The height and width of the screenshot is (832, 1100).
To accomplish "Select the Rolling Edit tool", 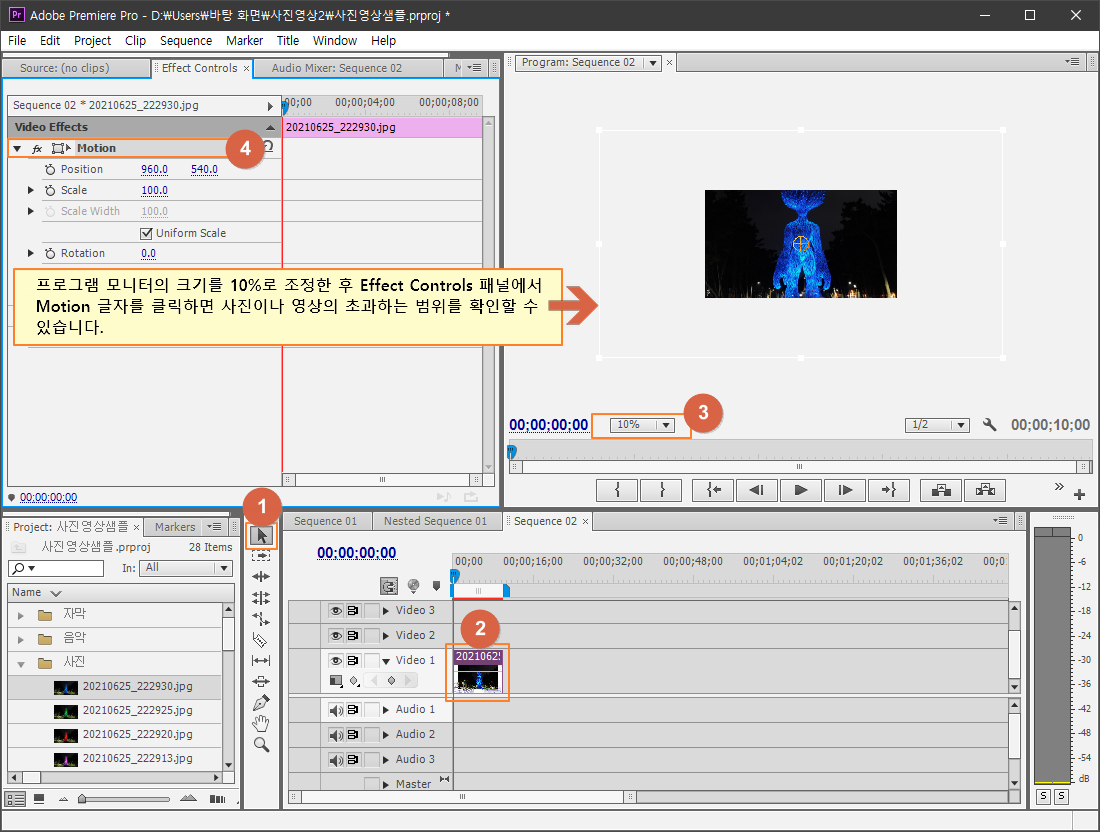I will tap(261, 598).
